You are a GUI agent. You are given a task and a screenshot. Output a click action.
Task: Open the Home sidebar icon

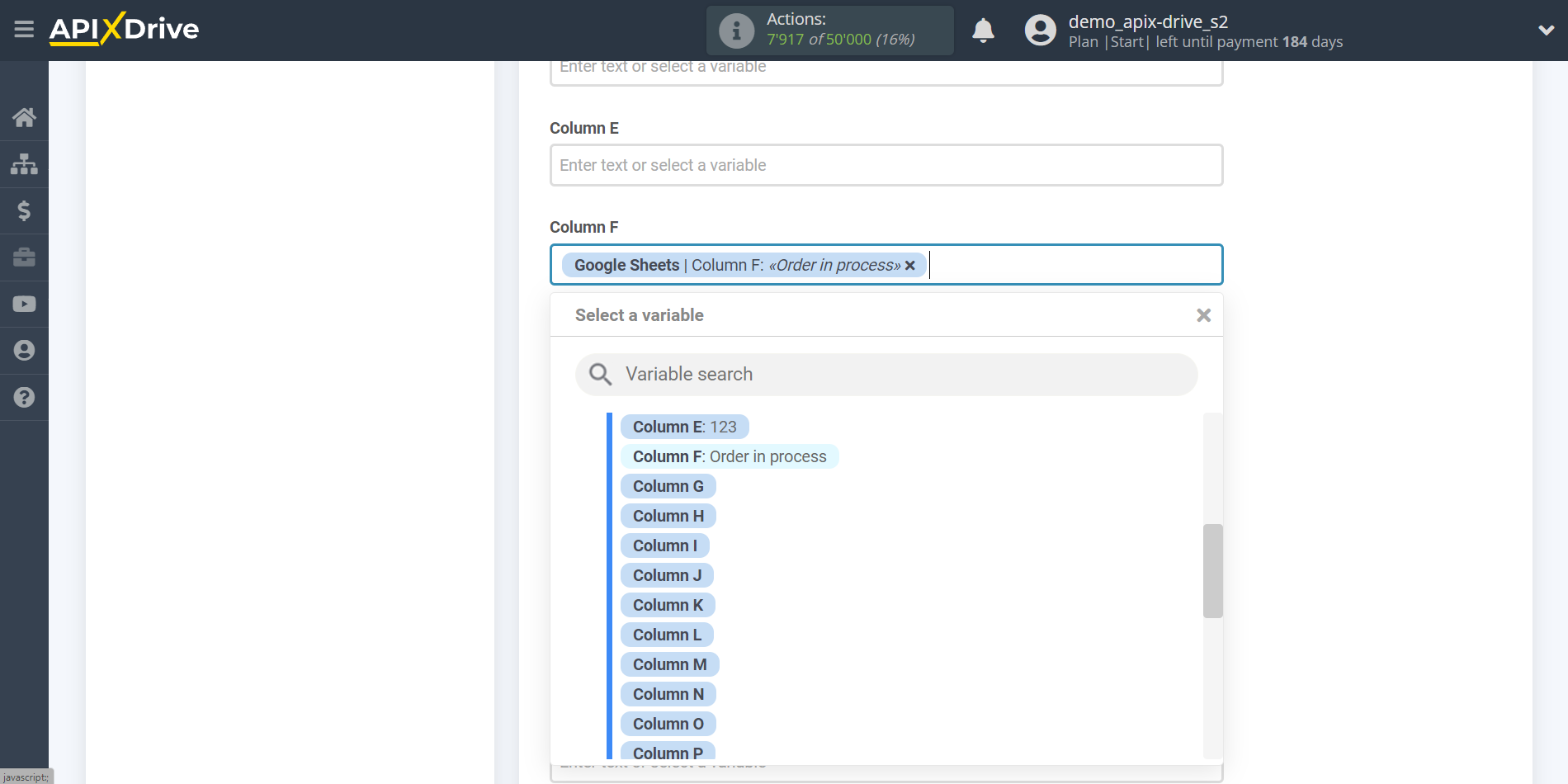(24, 117)
